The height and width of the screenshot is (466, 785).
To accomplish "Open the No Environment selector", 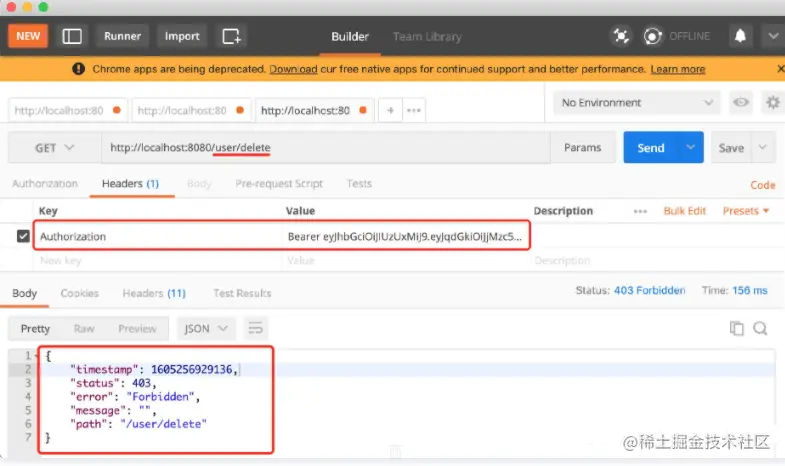I will click(x=636, y=103).
